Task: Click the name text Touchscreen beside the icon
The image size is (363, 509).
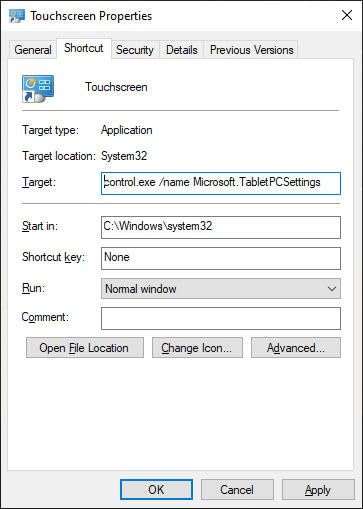Action: (116, 87)
